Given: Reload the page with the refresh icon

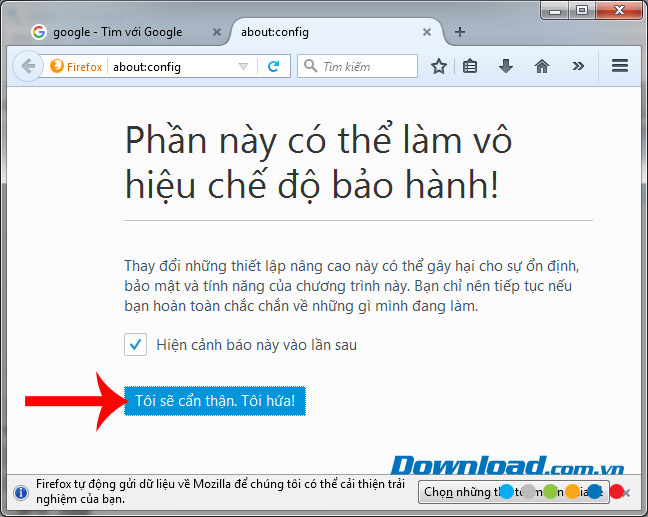Looking at the screenshot, I should pyautogui.click(x=273, y=66).
